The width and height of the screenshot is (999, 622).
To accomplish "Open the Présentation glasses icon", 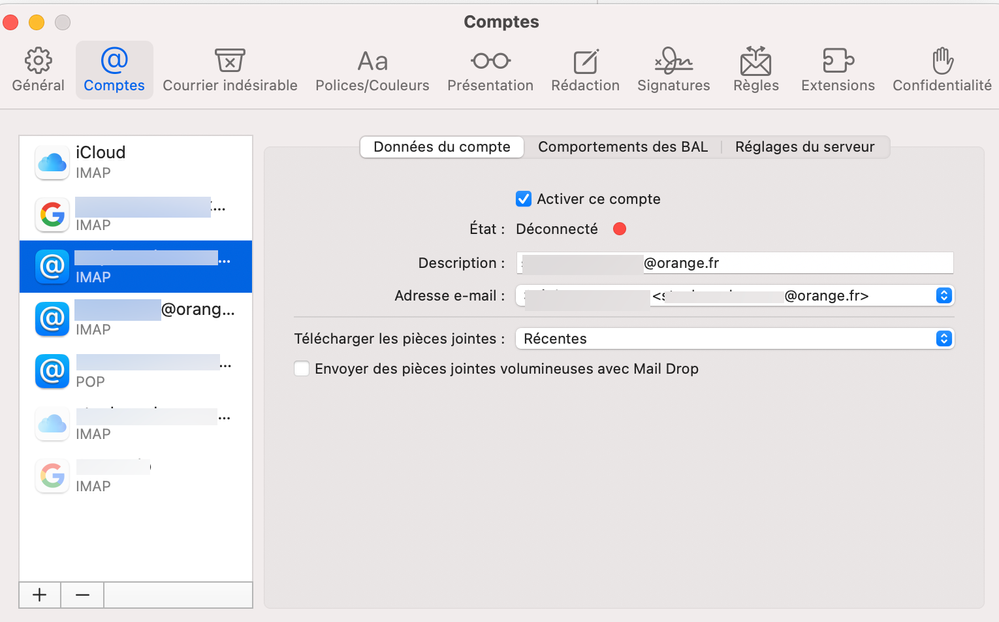I will tap(490, 62).
